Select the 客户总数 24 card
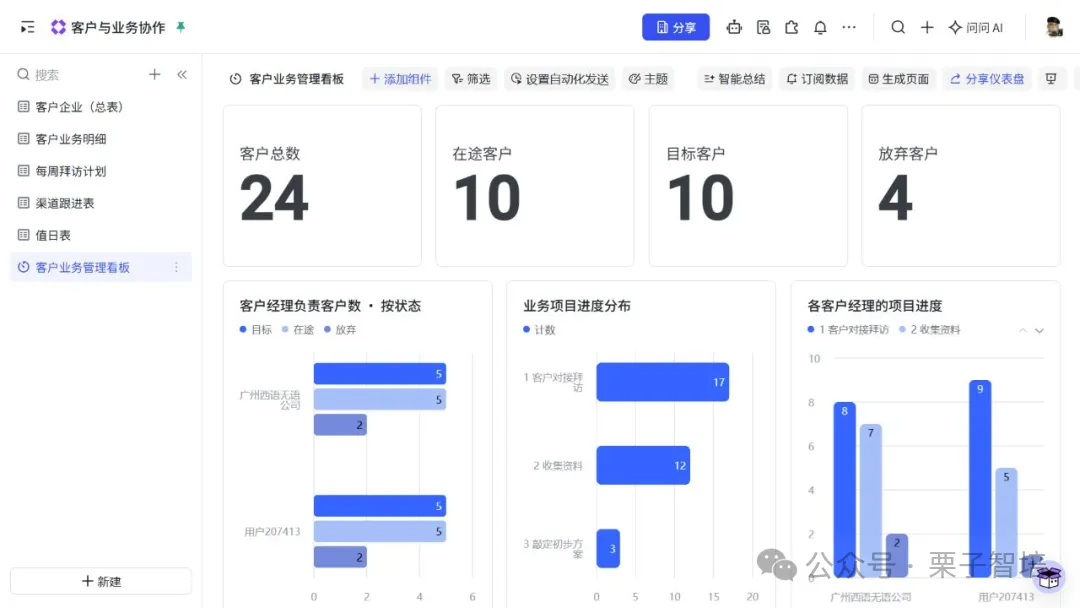The image size is (1080, 608). point(322,186)
